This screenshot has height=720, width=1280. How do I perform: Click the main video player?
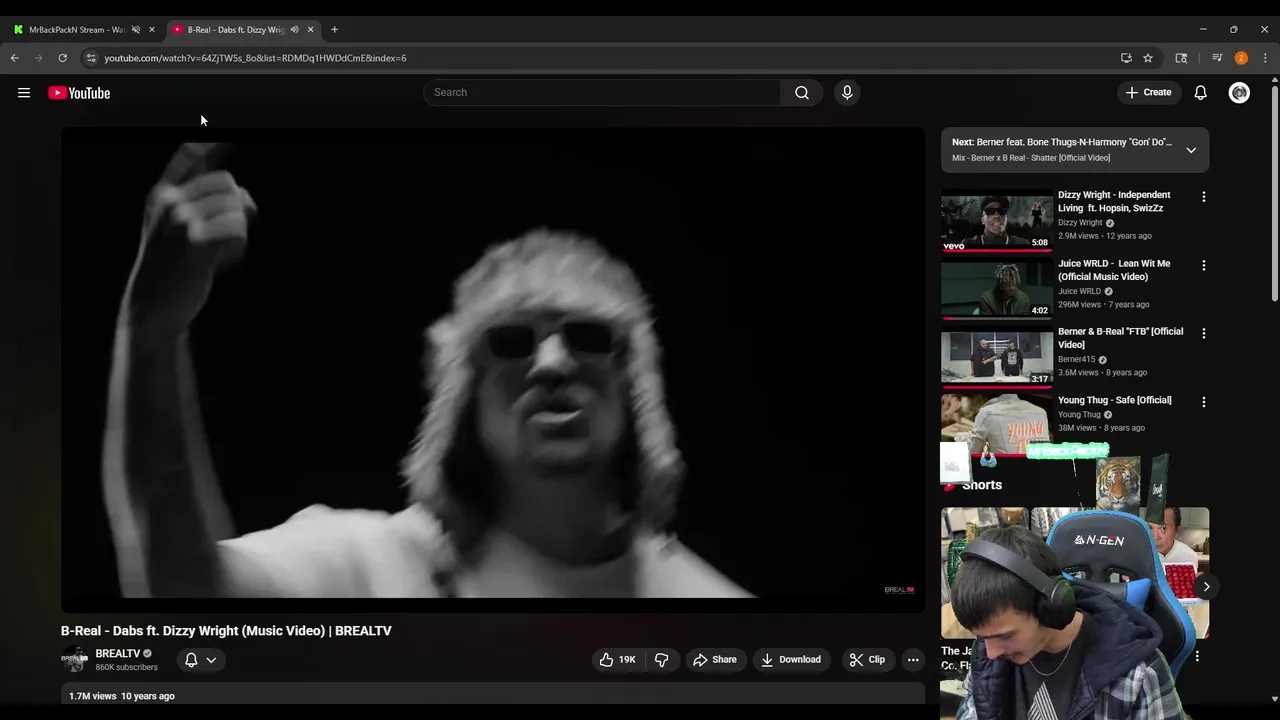point(493,370)
